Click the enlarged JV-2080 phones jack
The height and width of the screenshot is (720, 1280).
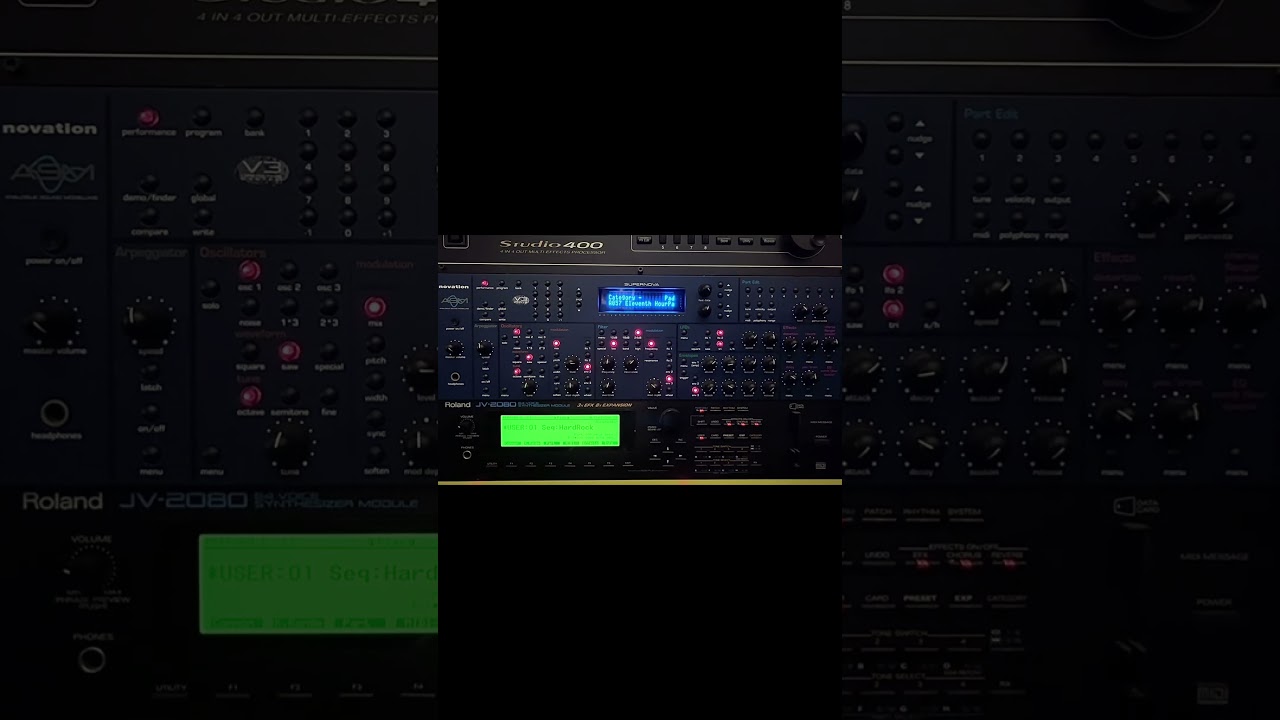pyautogui.click(x=91, y=660)
